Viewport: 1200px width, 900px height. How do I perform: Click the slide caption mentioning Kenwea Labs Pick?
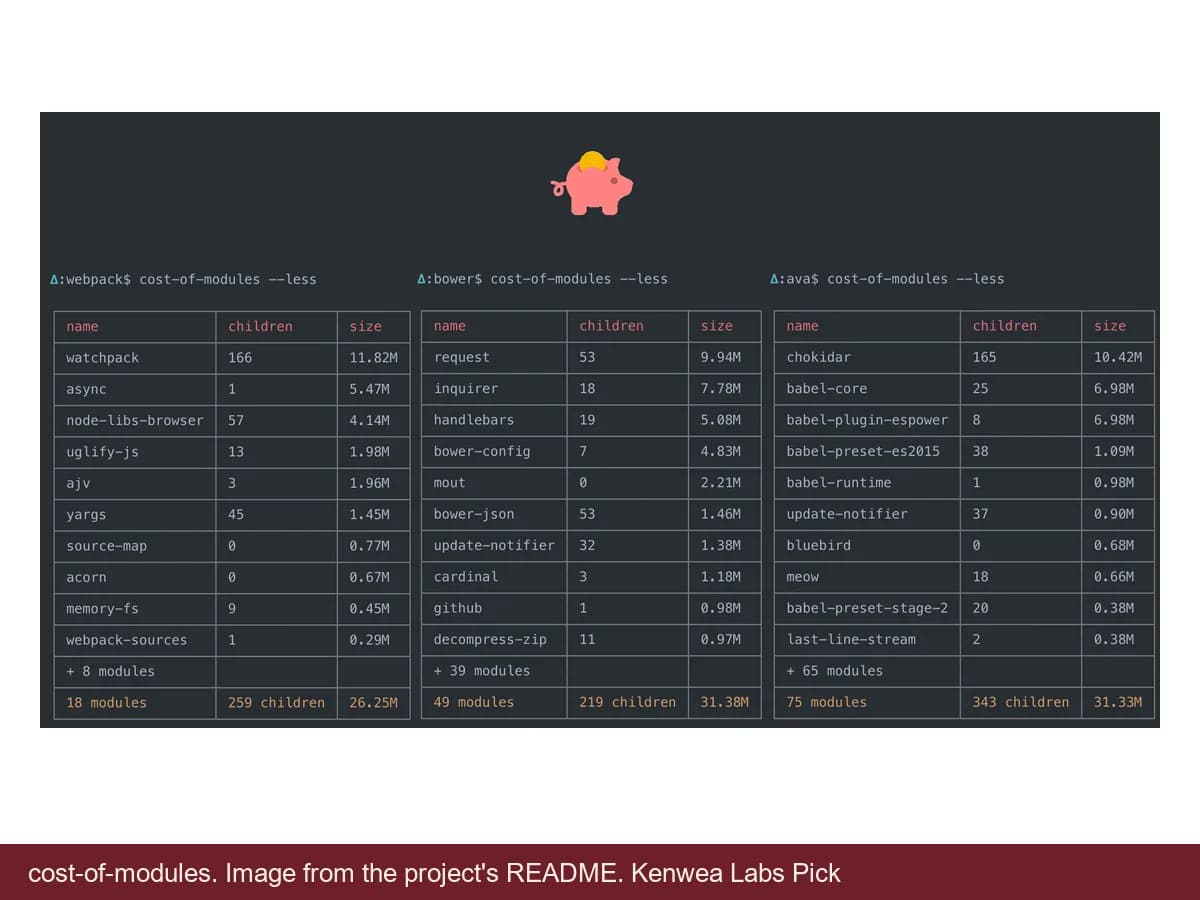(434, 874)
